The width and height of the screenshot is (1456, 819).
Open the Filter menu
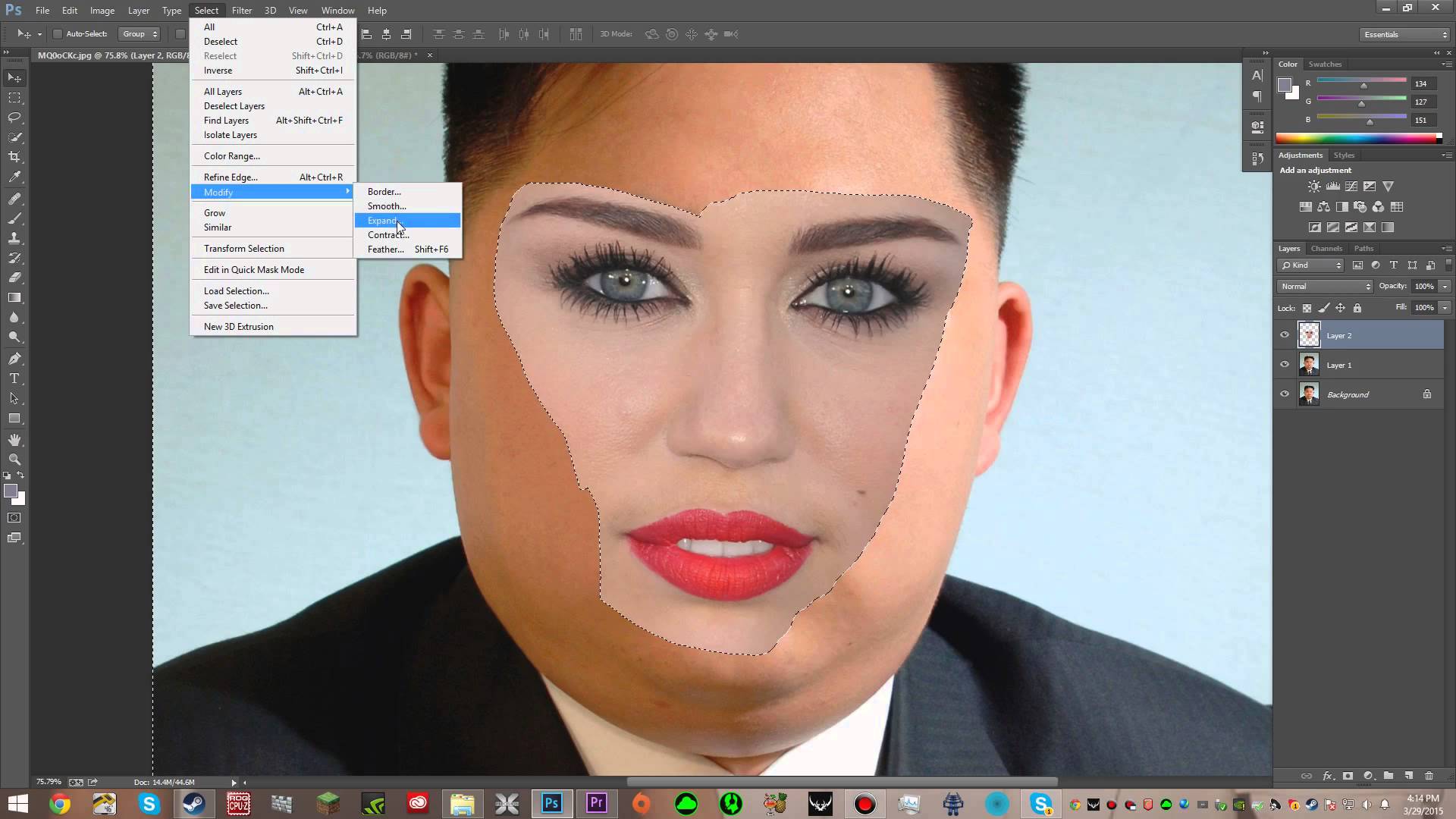(242, 11)
